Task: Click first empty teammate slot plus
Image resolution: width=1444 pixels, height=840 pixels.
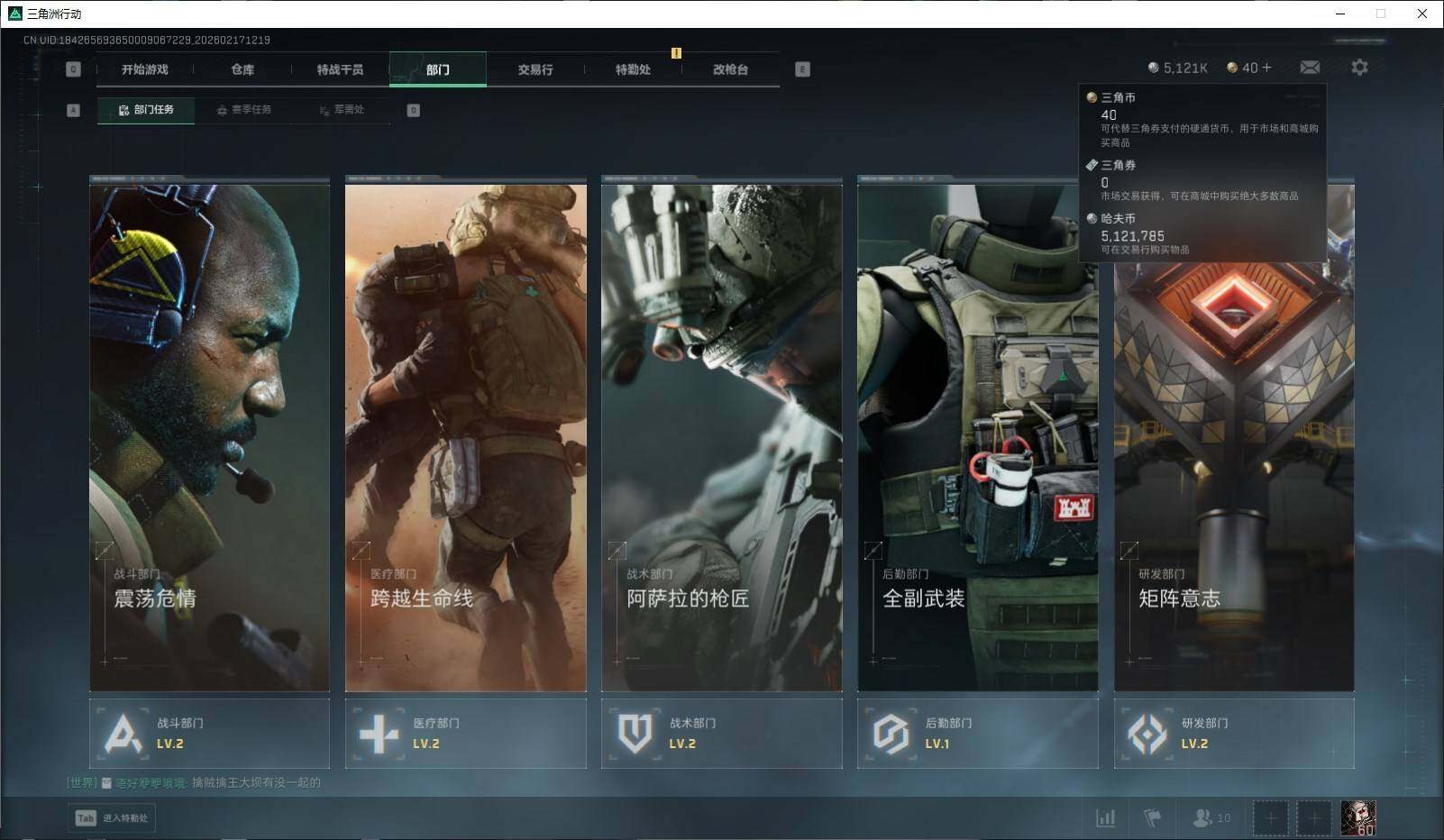Action: tap(1270, 817)
